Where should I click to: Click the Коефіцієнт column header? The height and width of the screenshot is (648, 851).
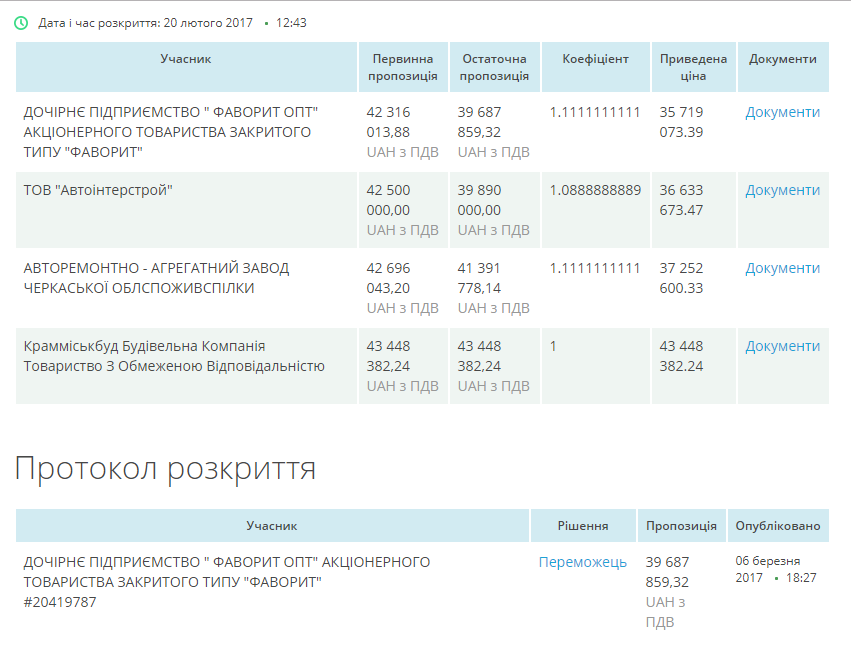[x=595, y=59]
